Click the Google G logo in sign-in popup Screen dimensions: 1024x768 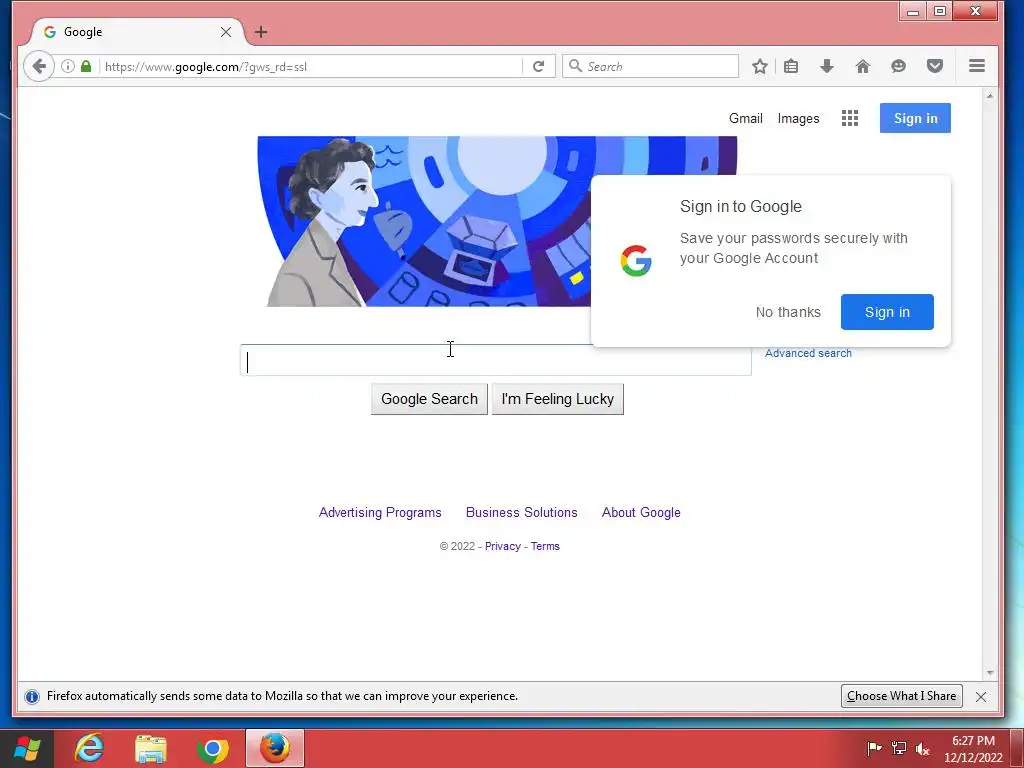635,261
